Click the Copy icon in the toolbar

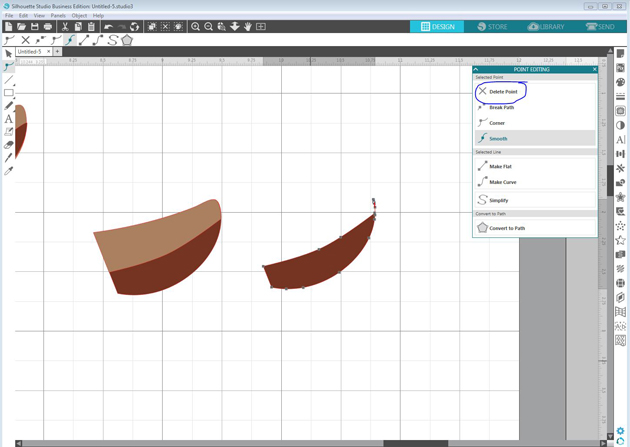[x=78, y=27]
